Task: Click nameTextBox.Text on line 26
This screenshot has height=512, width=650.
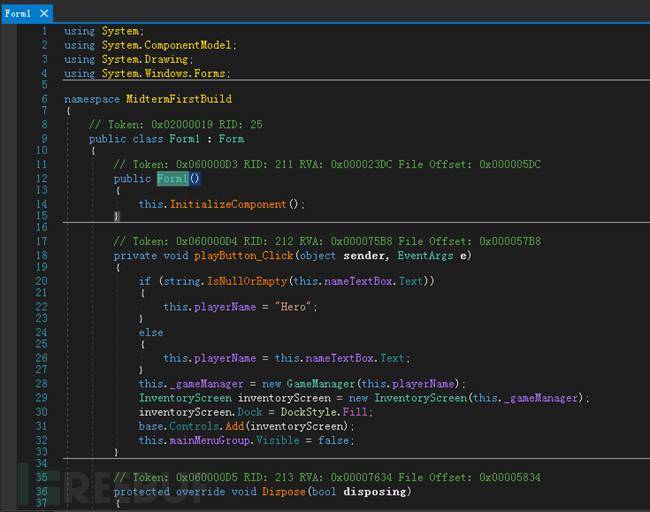Action: [x=354, y=358]
